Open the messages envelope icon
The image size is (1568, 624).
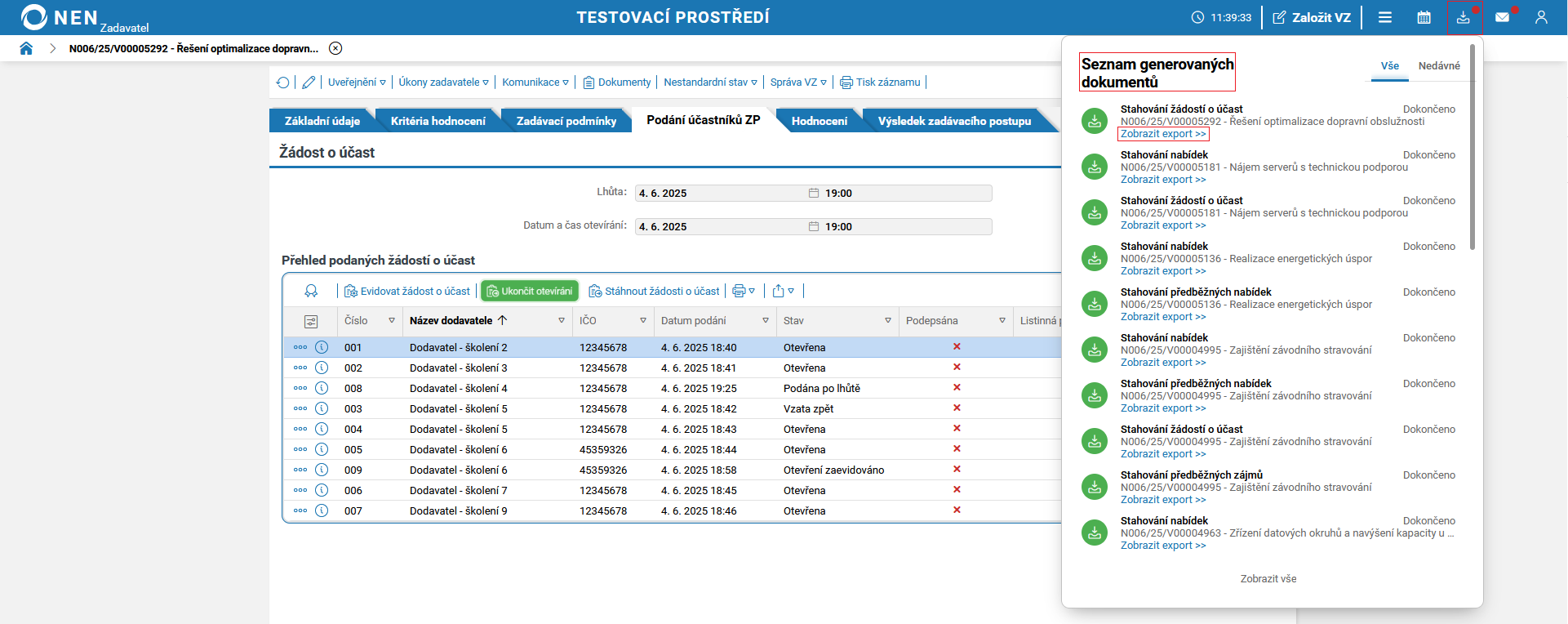pyautogui.click(x=1502, y=17)
